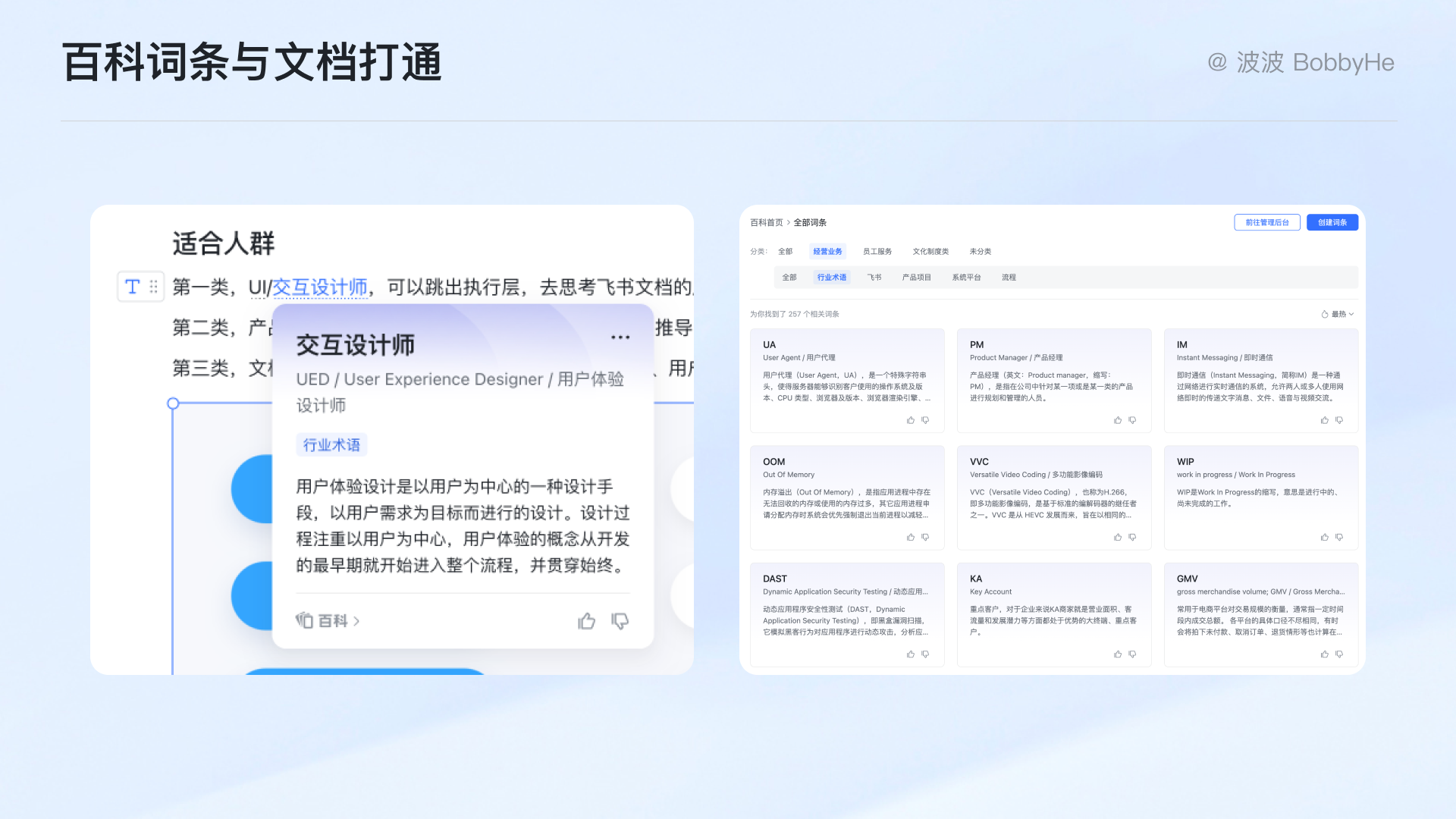Click the text type T block icon
Image resolution: width=1456 pixels, height=819 pixels.
(133, 287)
